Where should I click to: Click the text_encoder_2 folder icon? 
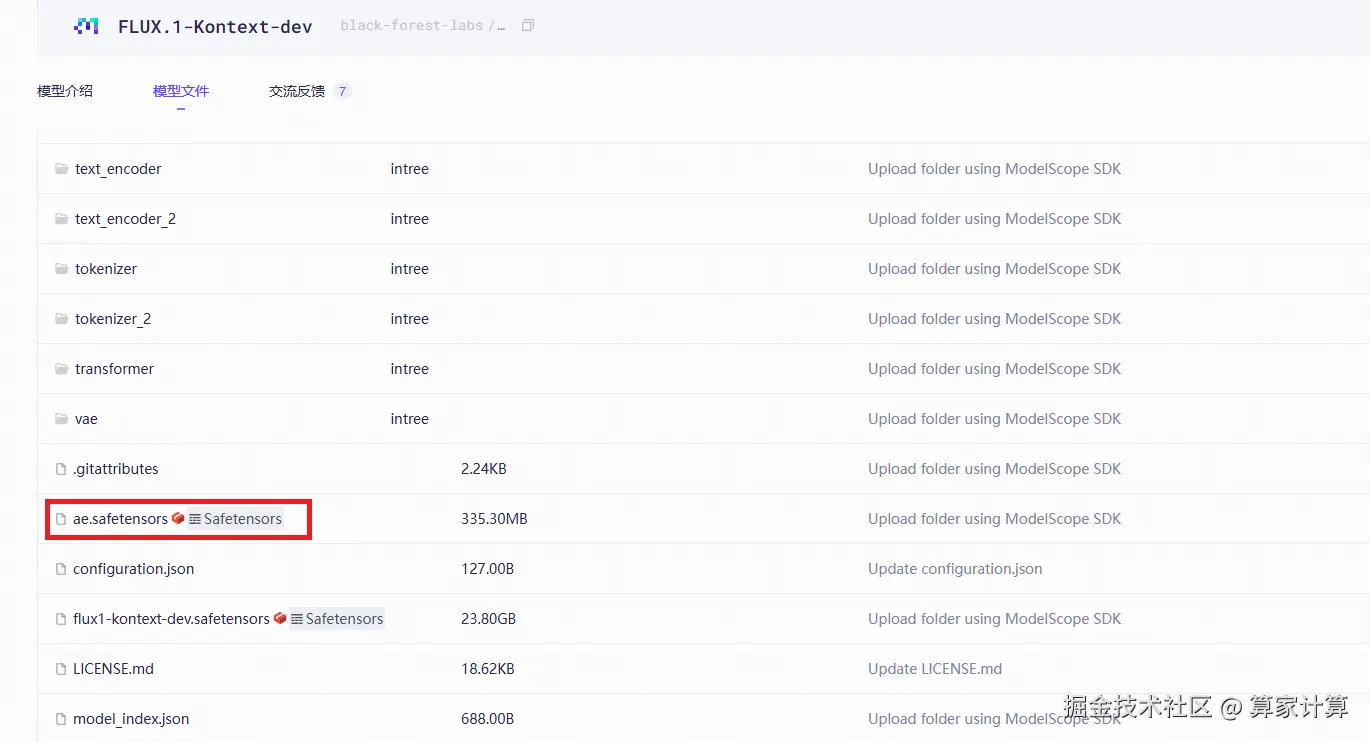61,219
